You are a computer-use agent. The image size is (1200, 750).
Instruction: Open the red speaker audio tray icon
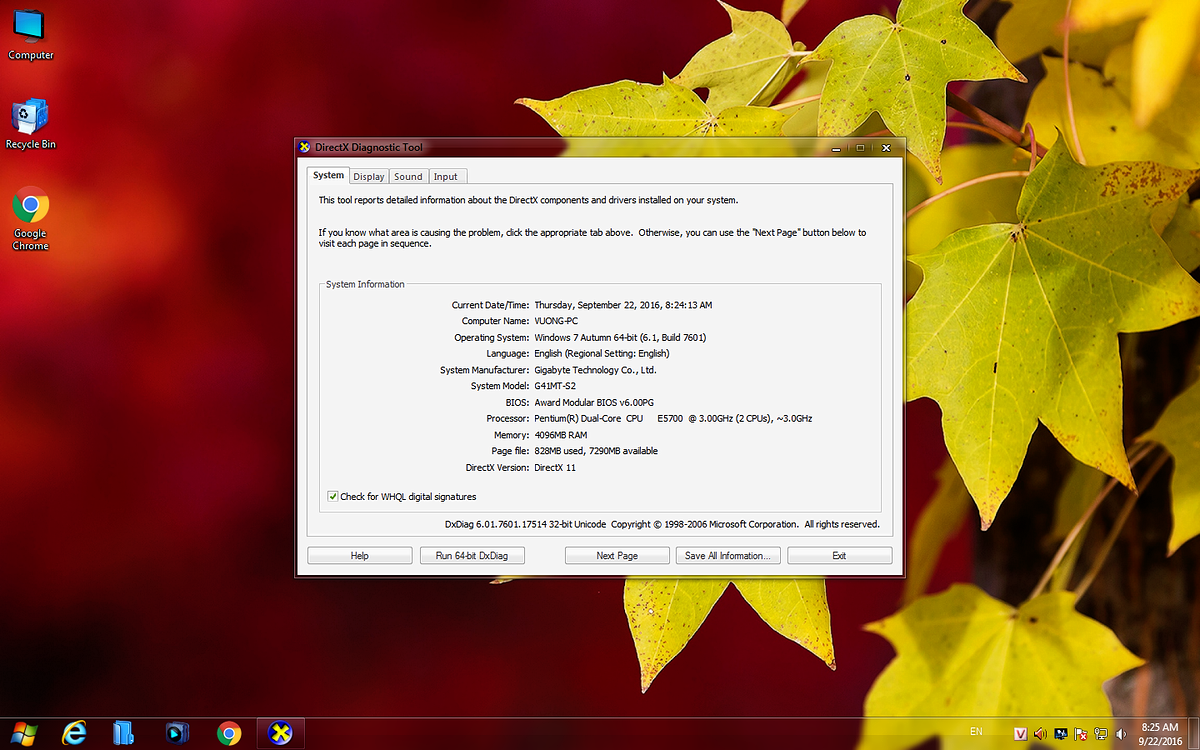click(x=1041, y=734)
